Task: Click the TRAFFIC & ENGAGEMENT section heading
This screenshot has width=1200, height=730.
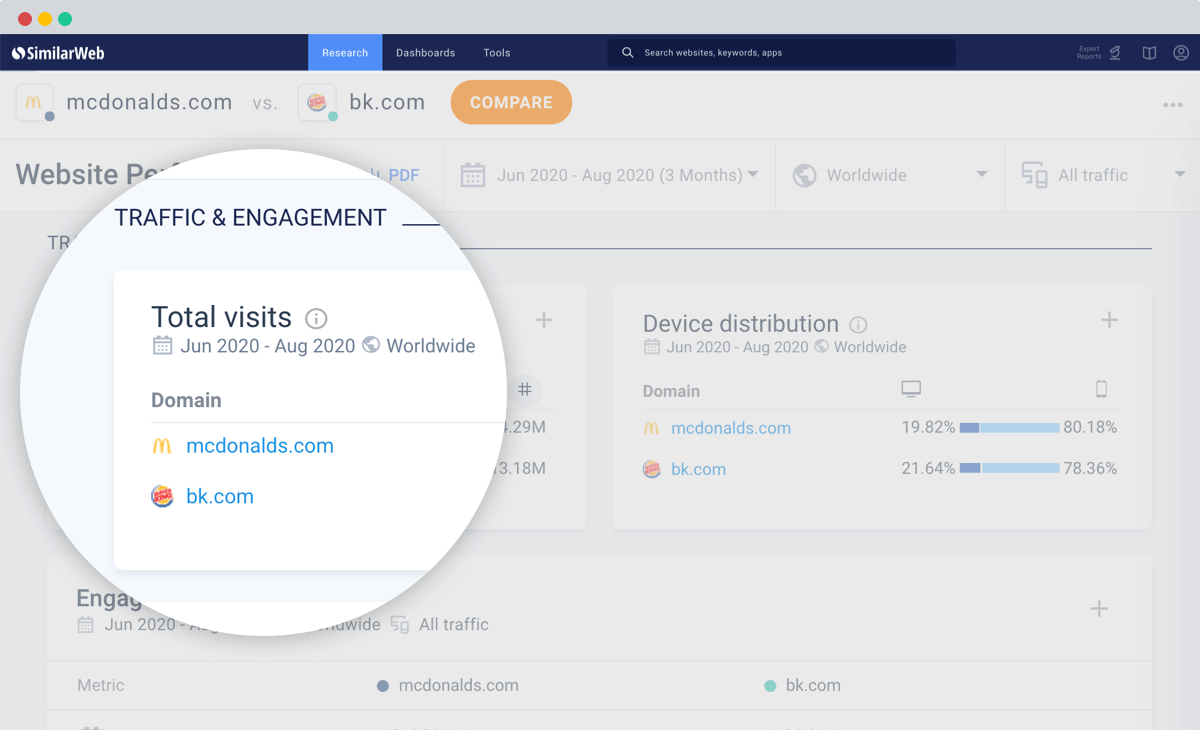Action: coord(250,218)
